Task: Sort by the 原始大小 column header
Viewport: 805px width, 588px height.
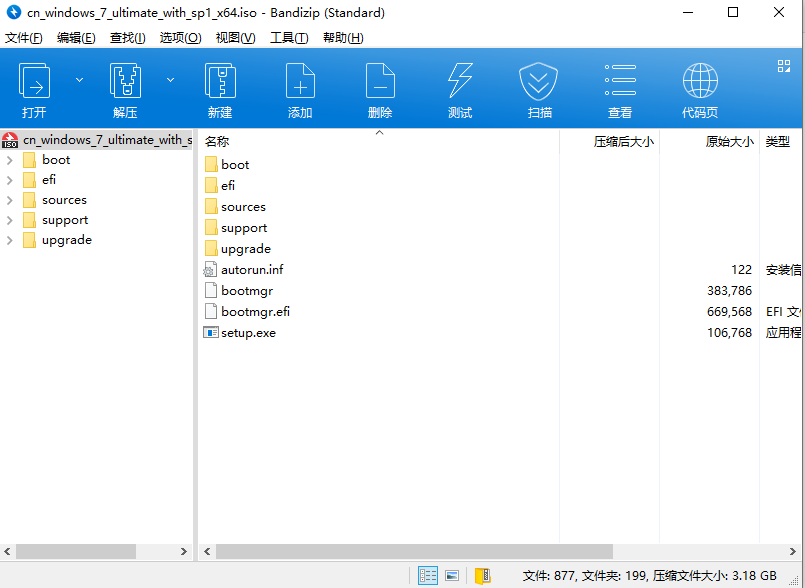Action: pyautogui.click(x=710, y=141)
